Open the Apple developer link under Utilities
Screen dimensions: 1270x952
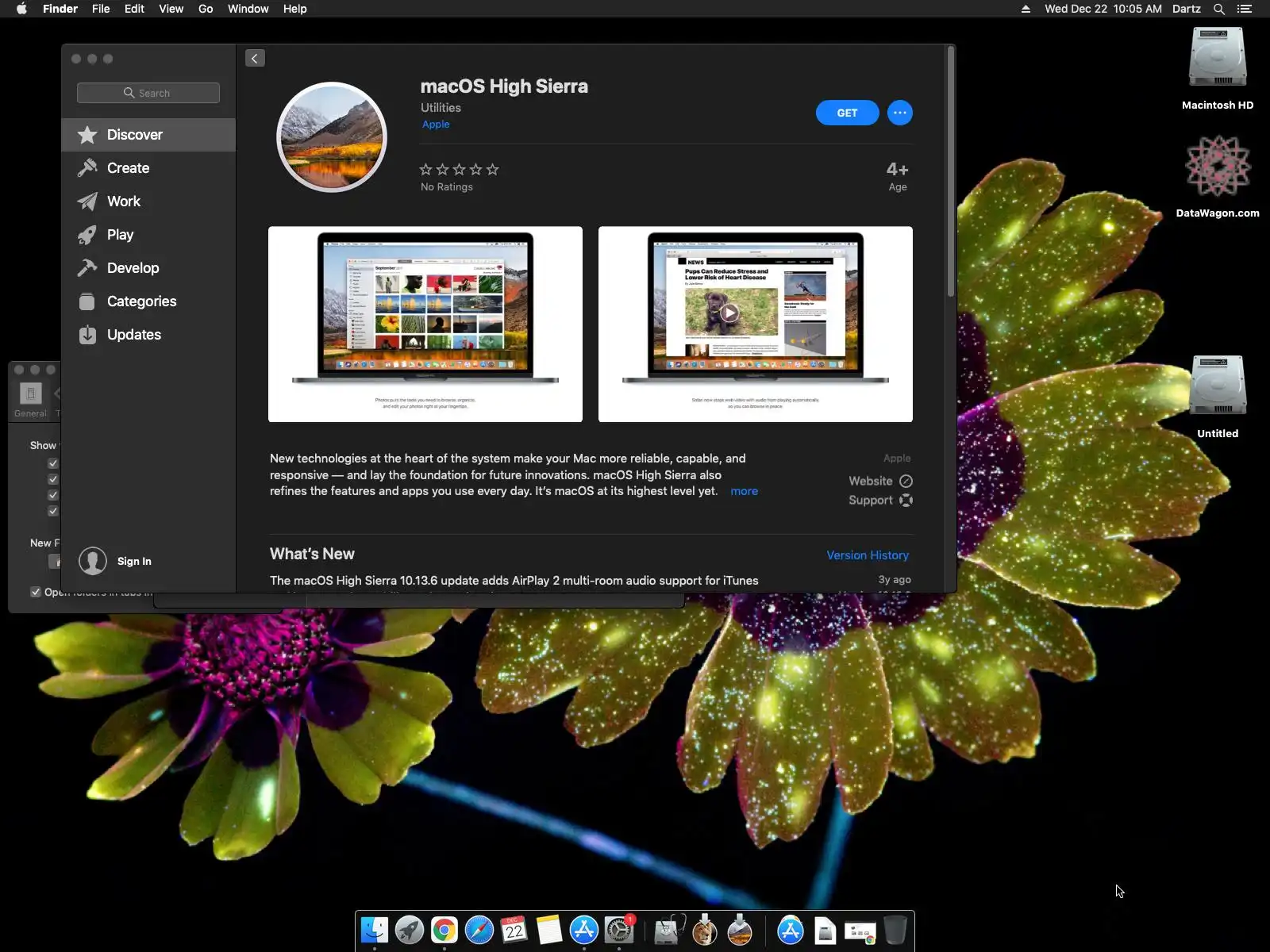point(436,124)
